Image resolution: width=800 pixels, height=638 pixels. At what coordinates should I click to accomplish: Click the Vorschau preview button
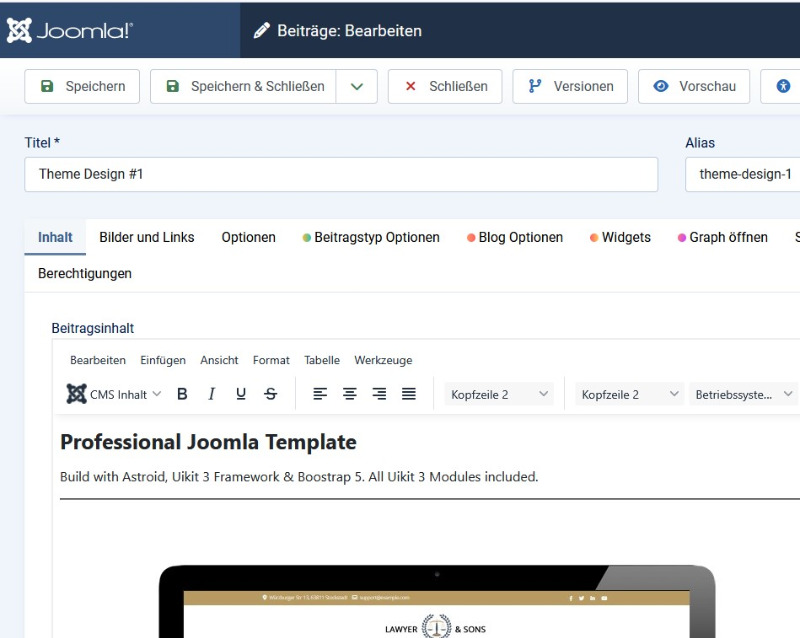pos(694,86)
